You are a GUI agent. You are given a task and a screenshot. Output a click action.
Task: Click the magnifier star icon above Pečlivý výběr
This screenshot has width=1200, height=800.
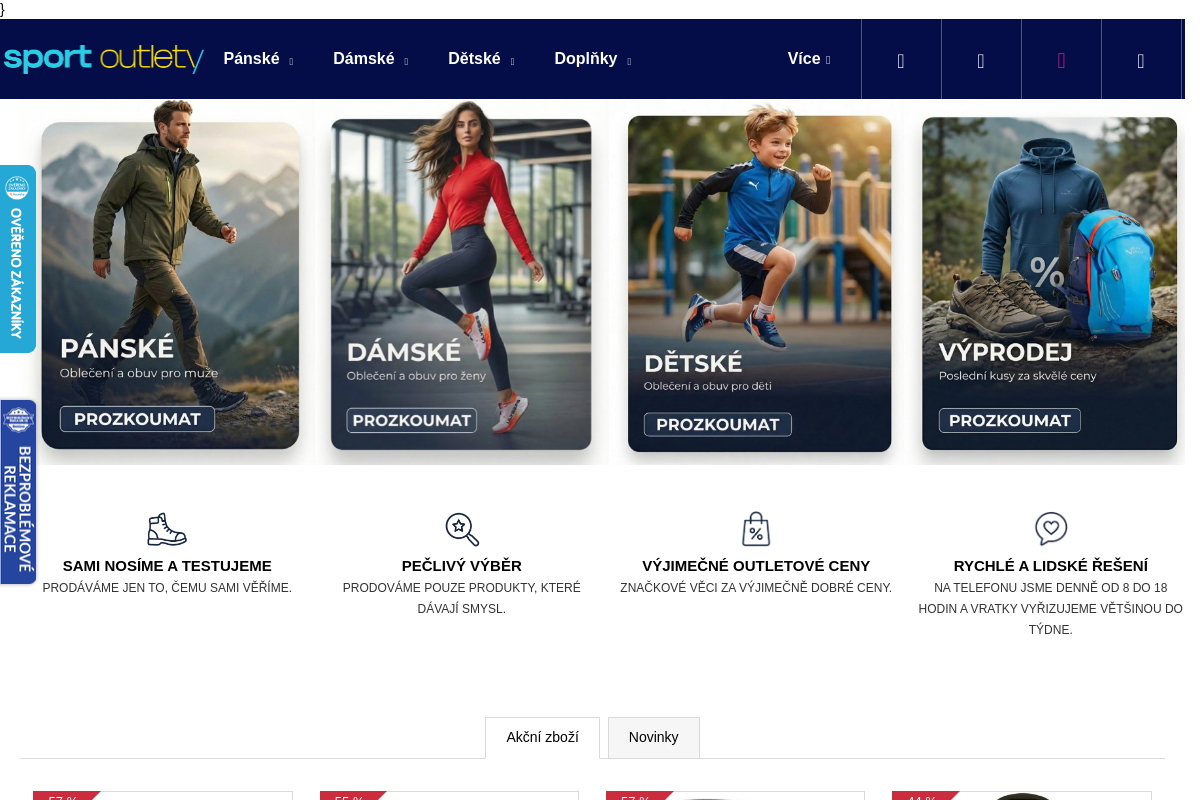coord(462,529)
